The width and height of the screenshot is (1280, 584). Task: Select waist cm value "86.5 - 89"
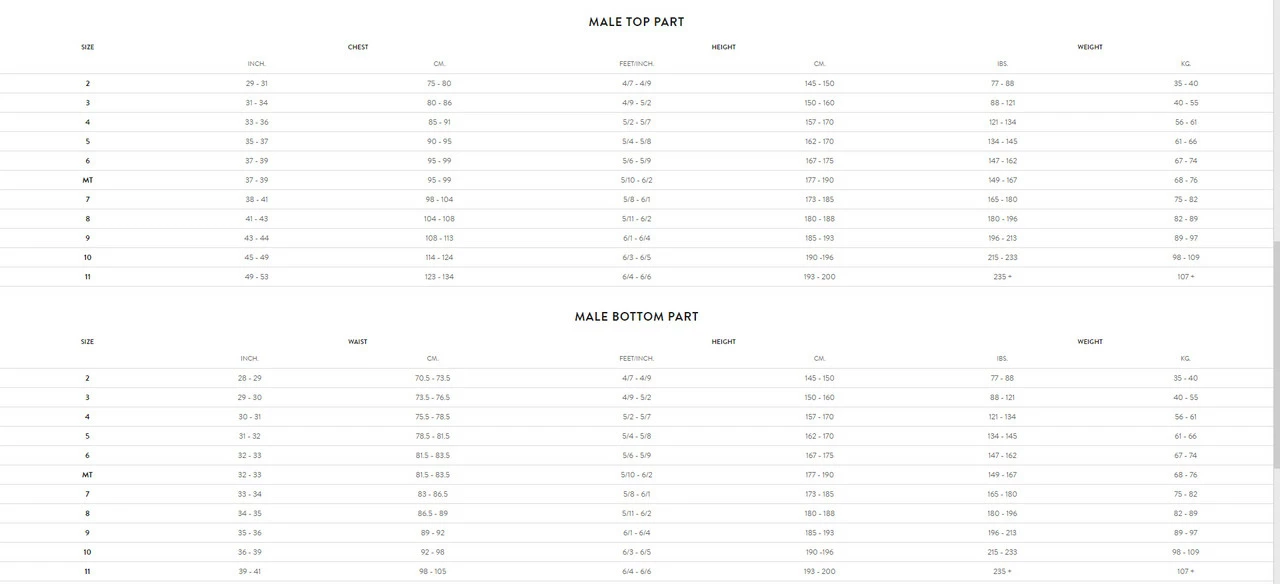coord(433,513)
